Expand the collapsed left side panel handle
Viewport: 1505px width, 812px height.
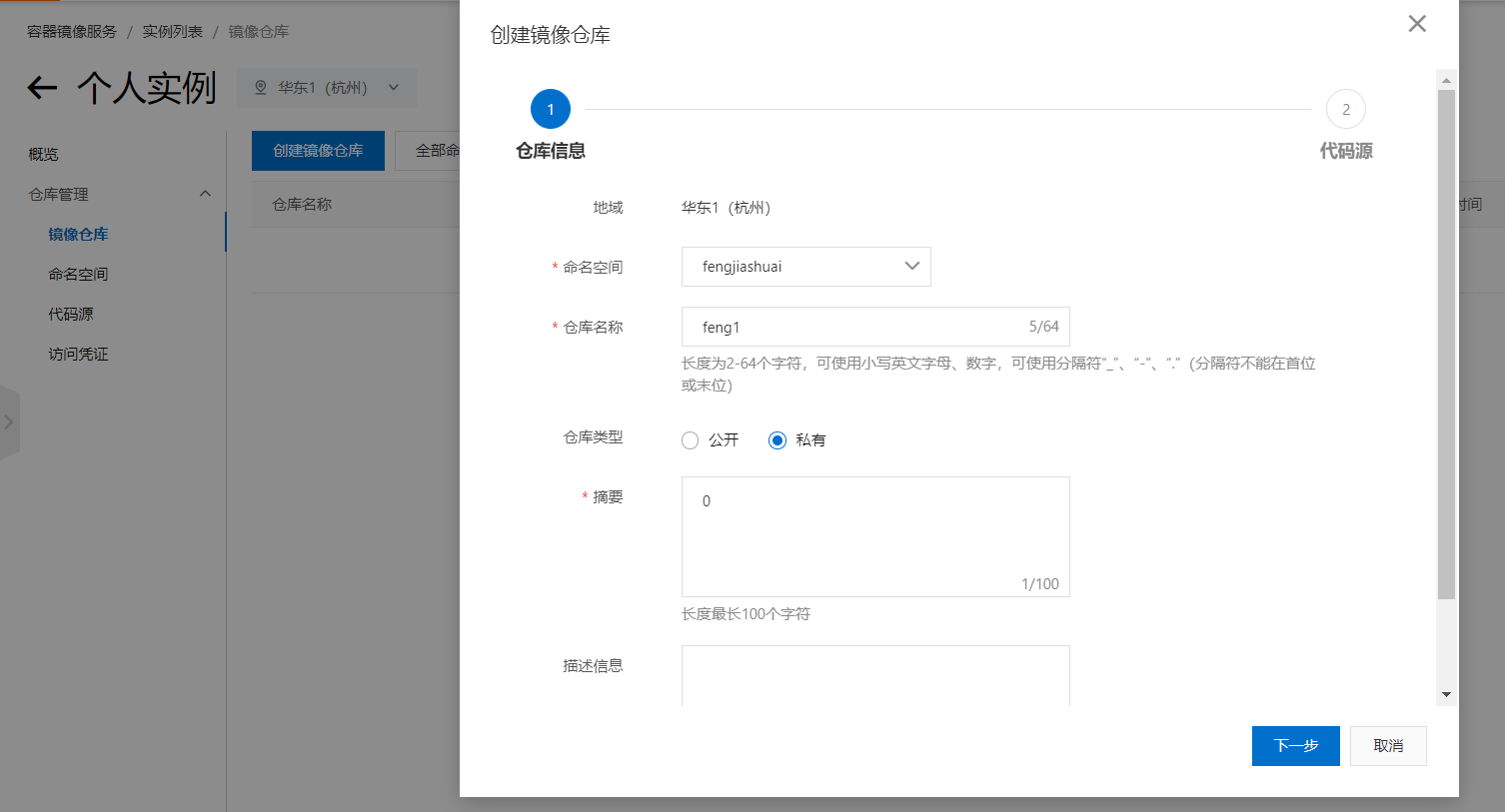(x=9, y=422)
